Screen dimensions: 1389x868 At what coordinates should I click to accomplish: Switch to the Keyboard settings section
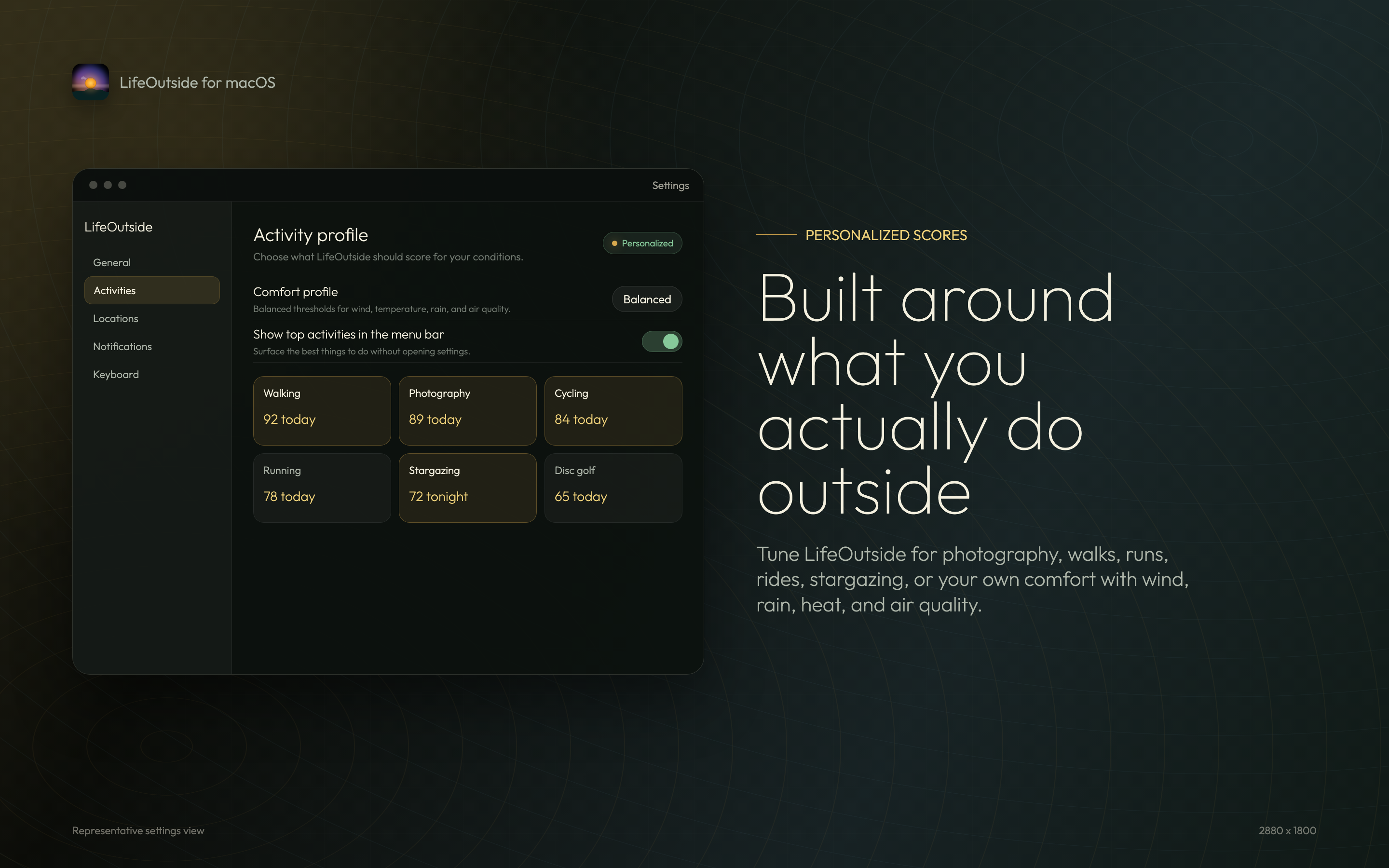coord(151,374)
